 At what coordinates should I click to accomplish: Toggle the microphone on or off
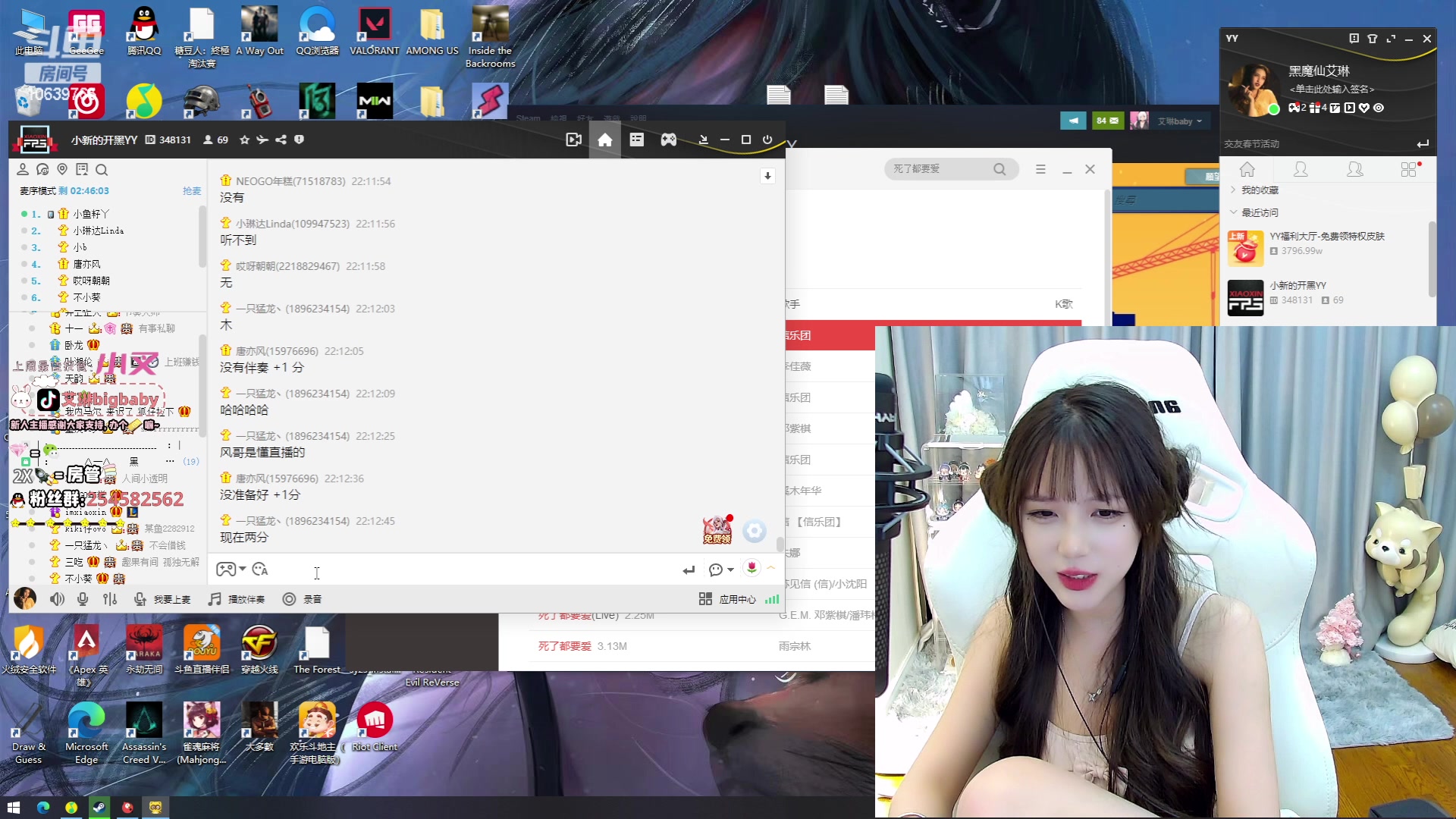[x=83, y=599]
